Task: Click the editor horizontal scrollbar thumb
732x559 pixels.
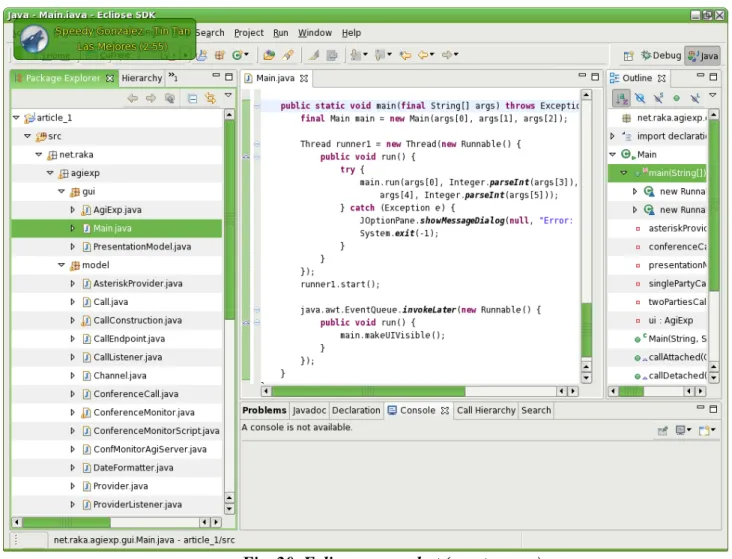Action: (x=368, y=391)
